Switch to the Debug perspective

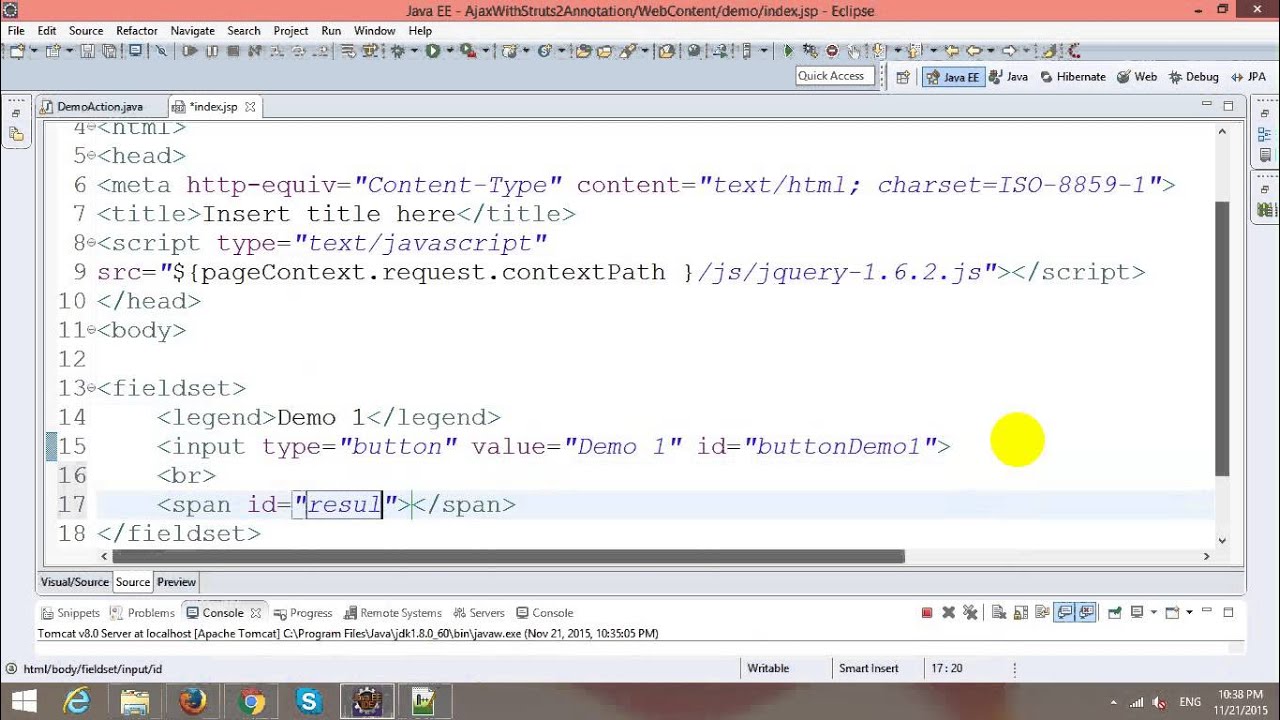pyautogui.click(x=1194, y=77)
